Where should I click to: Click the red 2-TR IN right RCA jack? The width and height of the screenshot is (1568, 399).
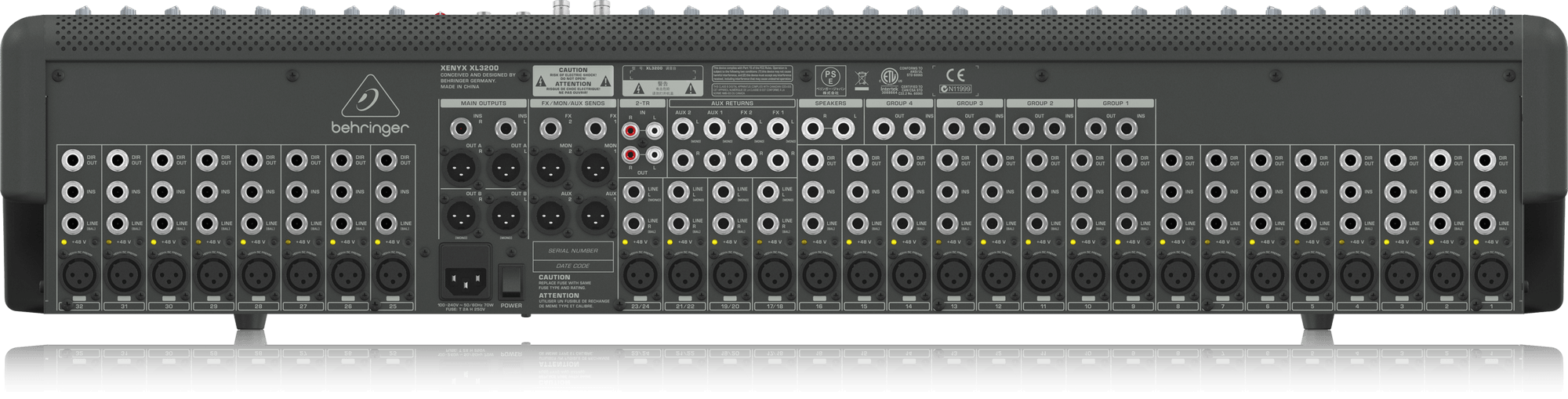pyautogui.click(x=630, y=130)
